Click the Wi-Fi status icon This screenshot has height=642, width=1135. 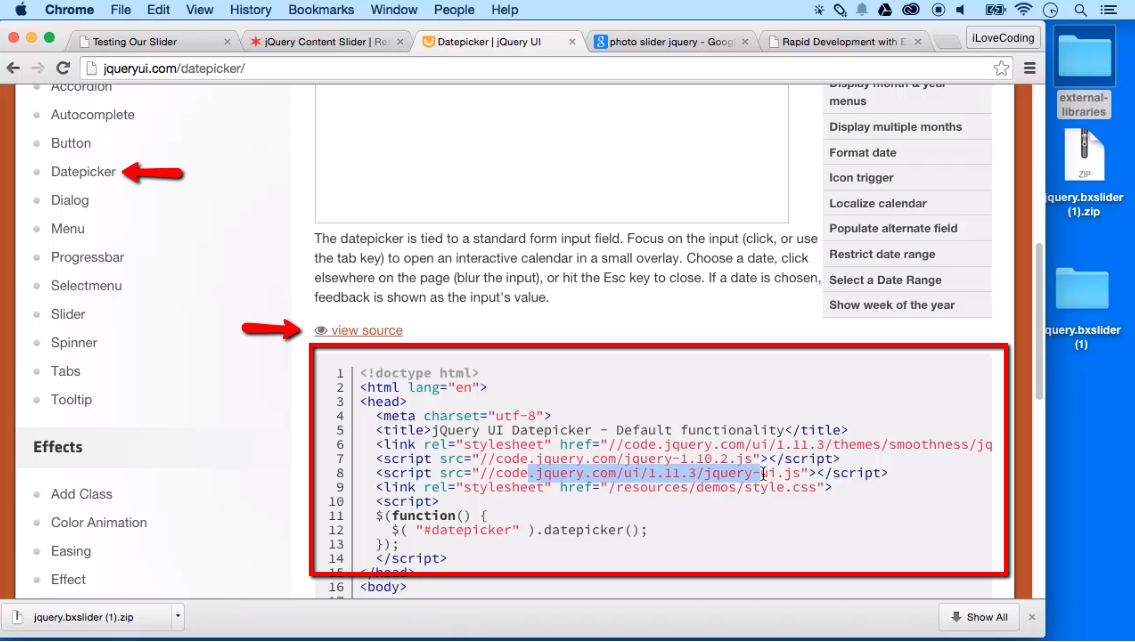pos(1022,10)
